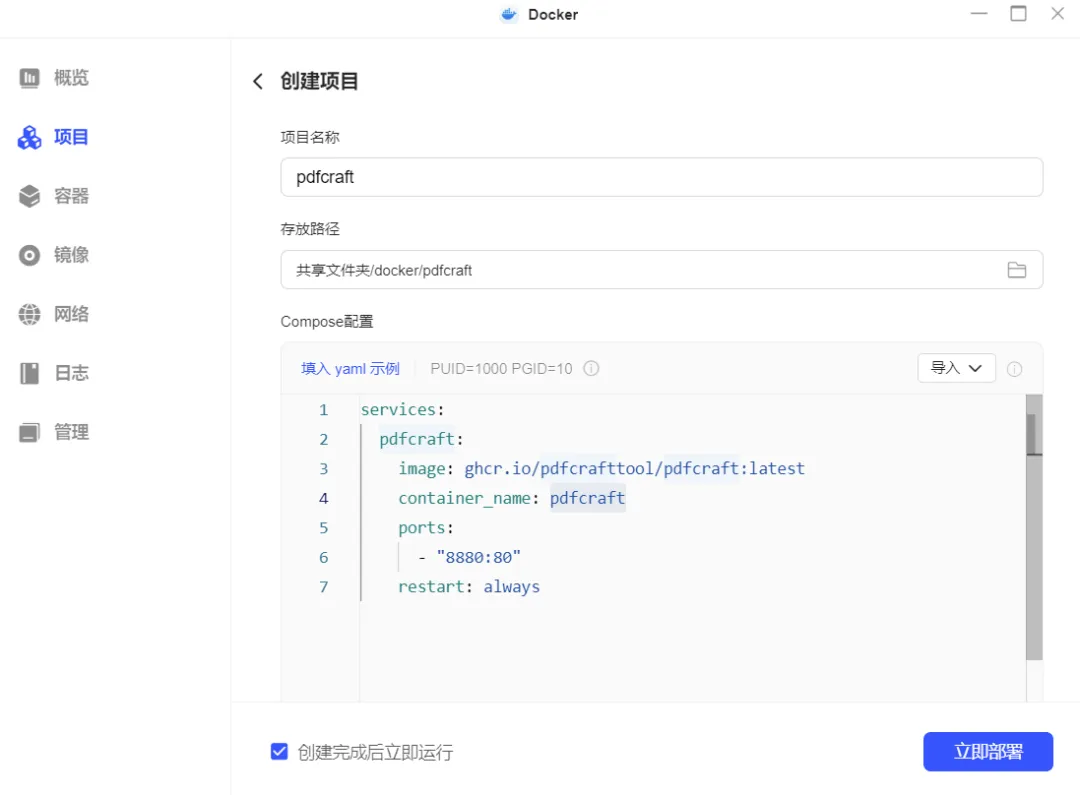1080x795 pixels.
Task: Show info icon beside 导入 dropdown
Action: [x=1015, y=369]
